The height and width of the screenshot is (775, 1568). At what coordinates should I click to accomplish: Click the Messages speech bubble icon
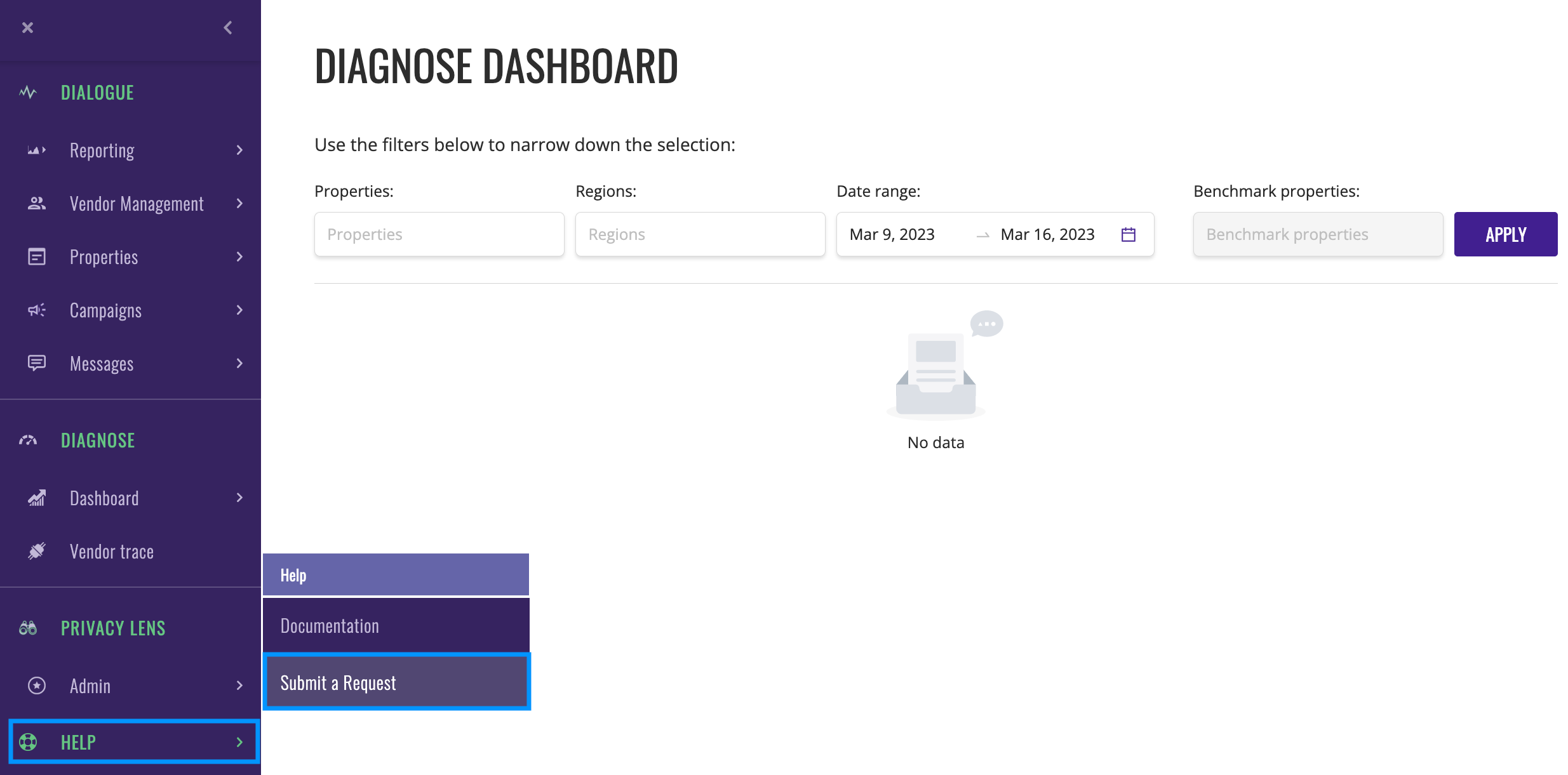pyautogui.click(x=37, y=364)
